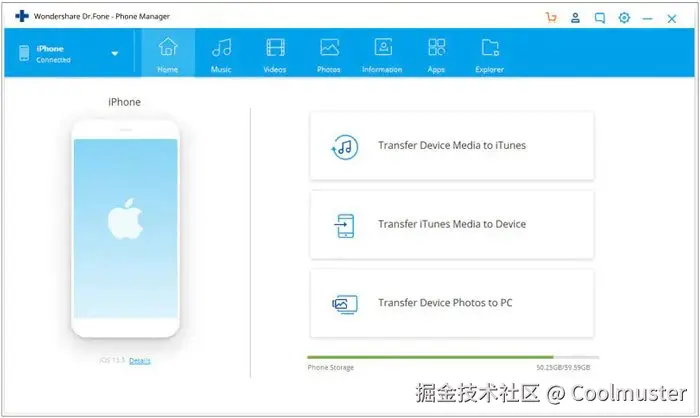The height and width of the screenshot is (418, 700).
Task: Switch to the Apps tab
Action: point(436,53)
